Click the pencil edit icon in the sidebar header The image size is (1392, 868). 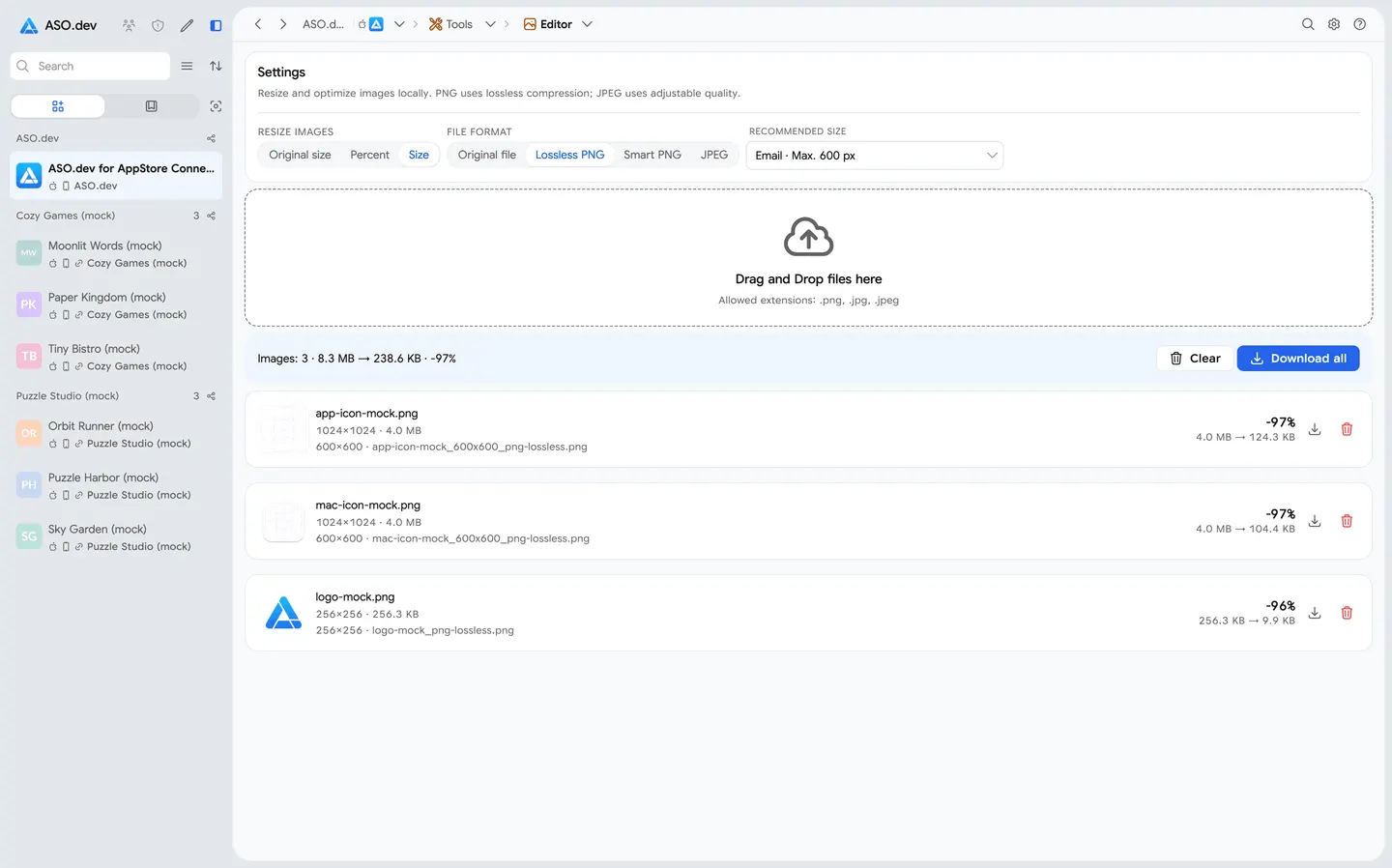click(187, 25)
